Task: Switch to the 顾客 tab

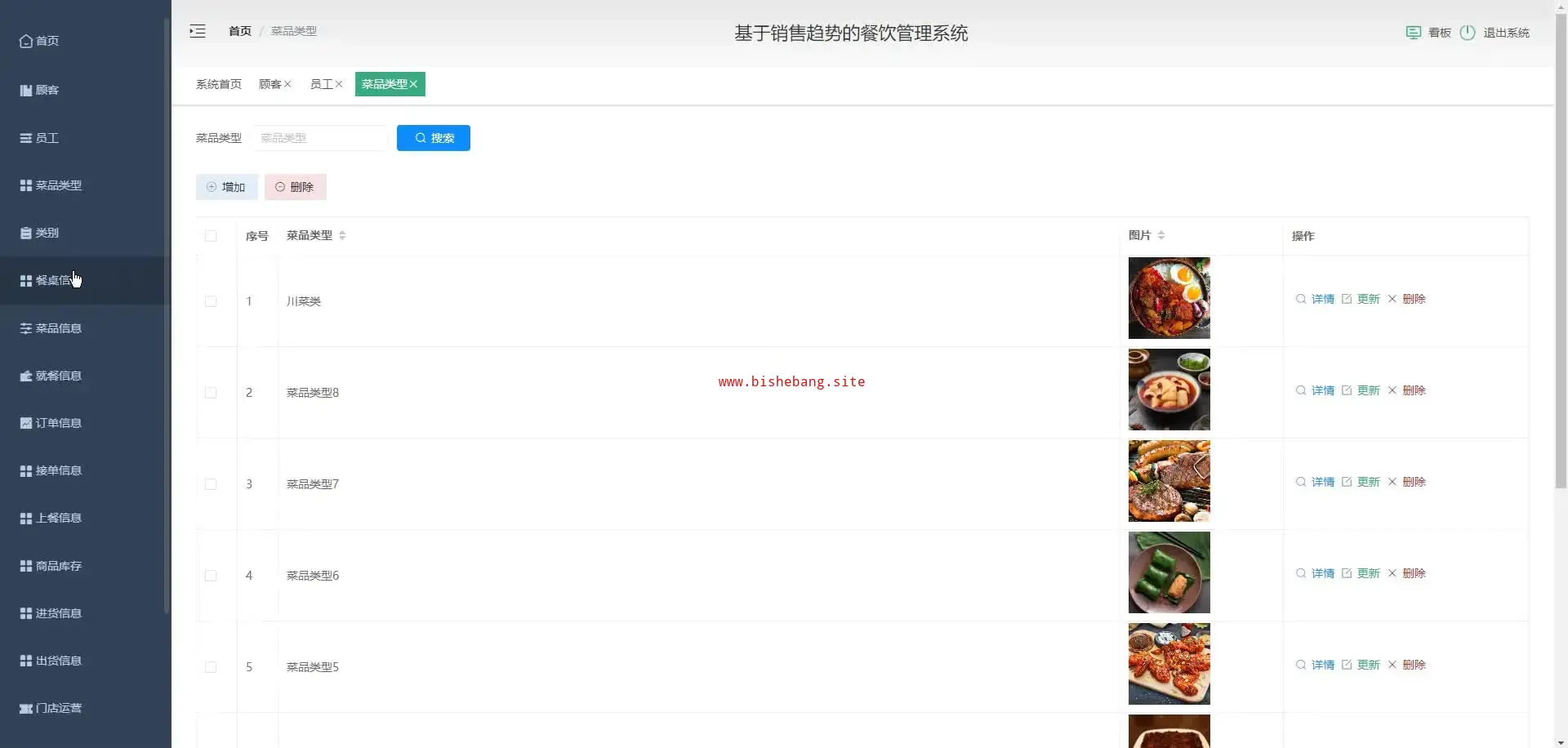Action: (x=270, y=84)
